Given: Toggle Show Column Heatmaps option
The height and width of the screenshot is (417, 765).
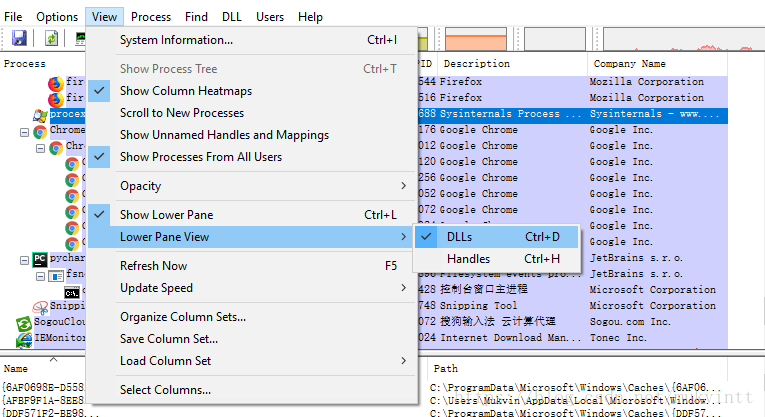Looking at the screenshot, I should click(252, 91).
